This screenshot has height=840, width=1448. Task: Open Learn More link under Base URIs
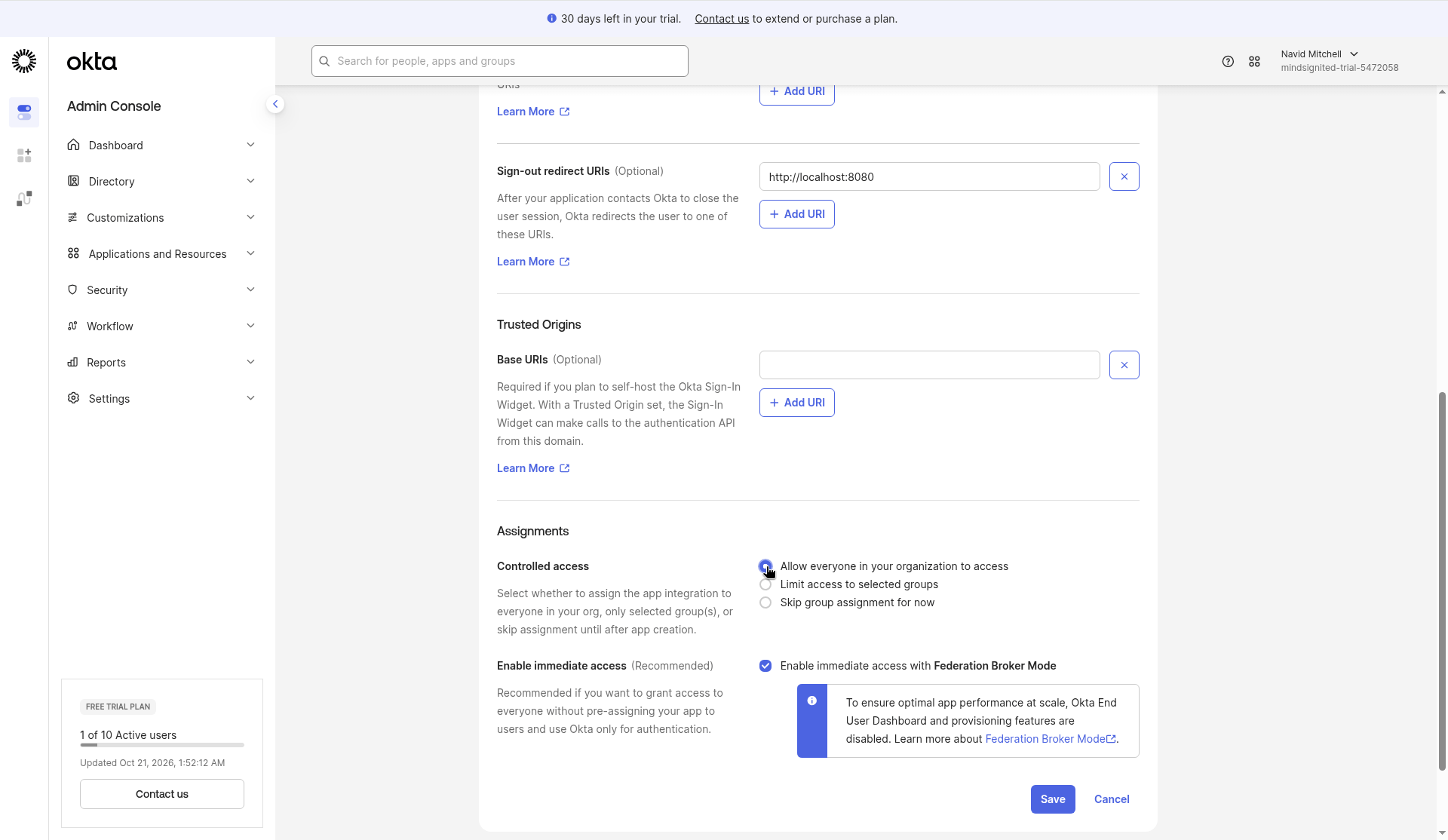(533, 468)
